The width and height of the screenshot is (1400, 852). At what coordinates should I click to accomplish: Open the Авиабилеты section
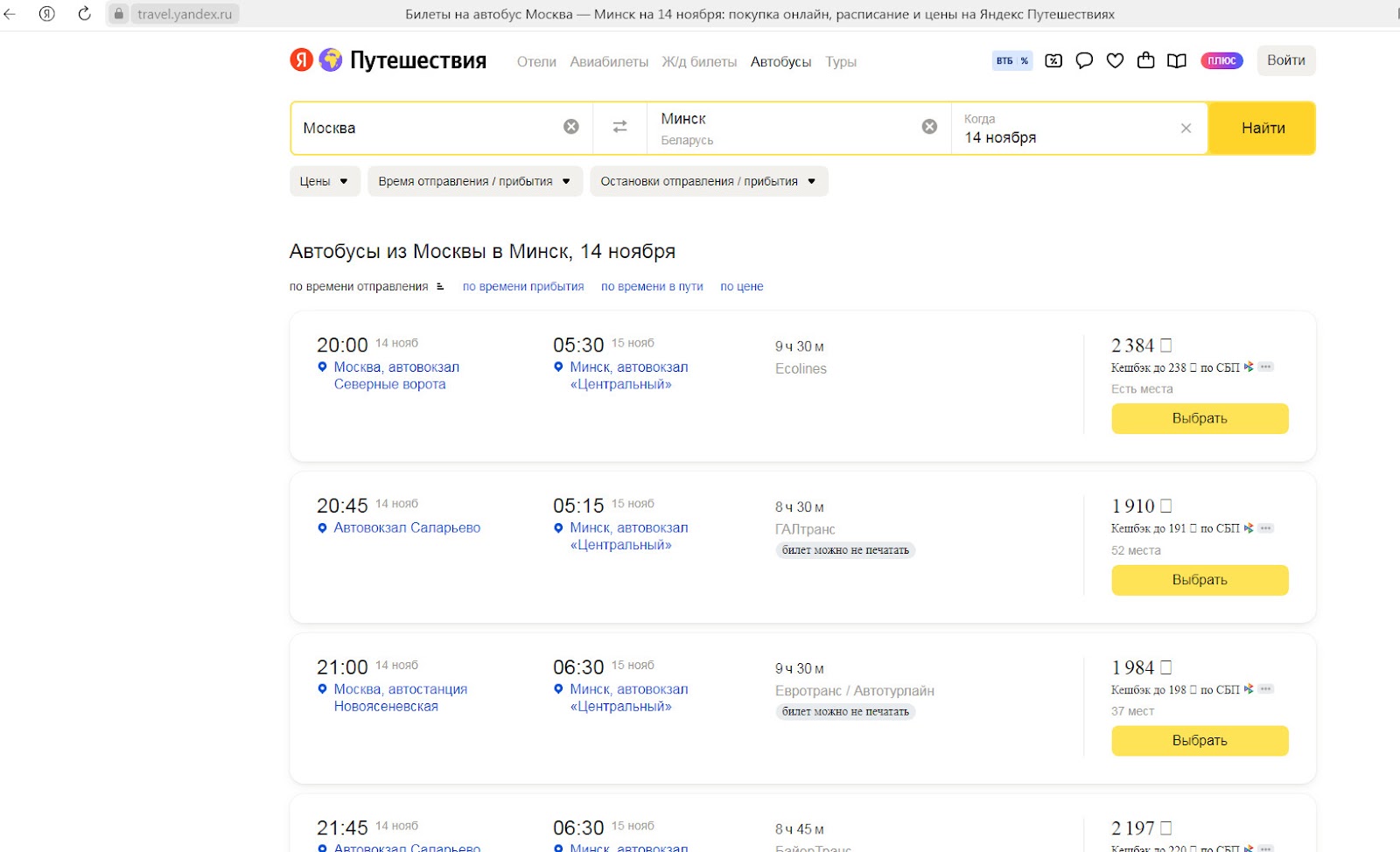609,61
